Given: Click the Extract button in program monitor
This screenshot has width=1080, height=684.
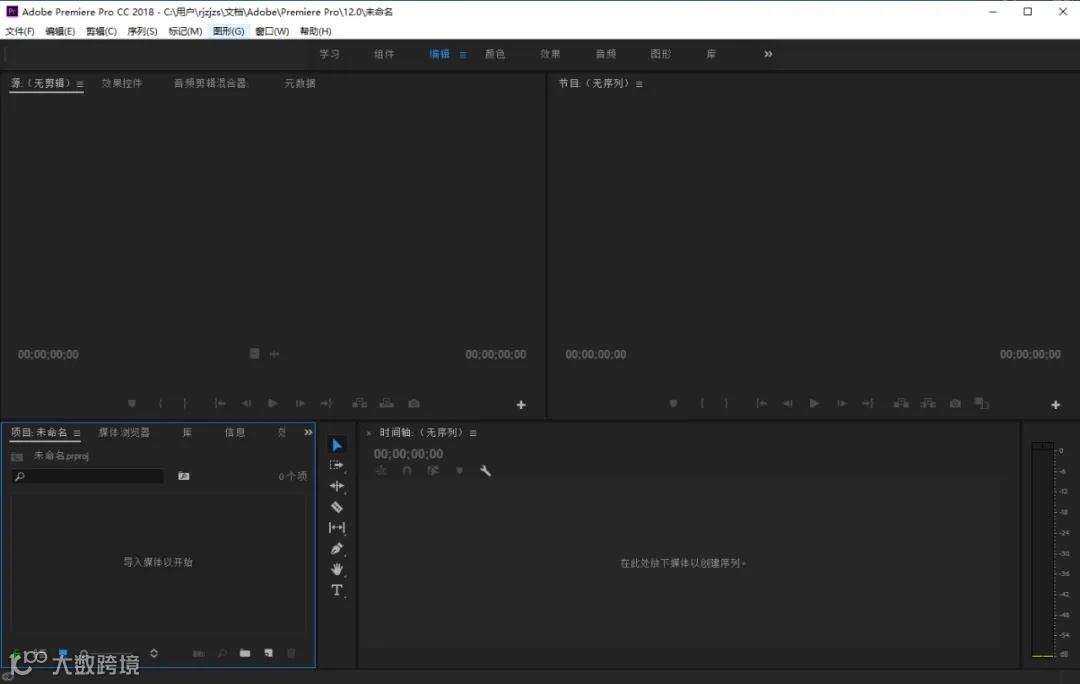Looking at the screenshot, I should 928,404.
